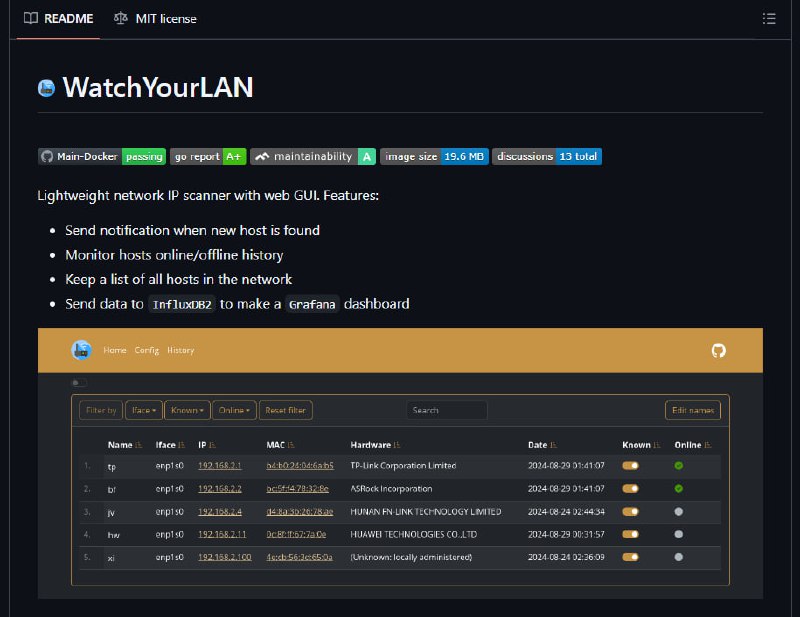The width and height of the screenshot is (800, 617).
Task: Click the green online indicator for tp
Action: pos(679,465)
